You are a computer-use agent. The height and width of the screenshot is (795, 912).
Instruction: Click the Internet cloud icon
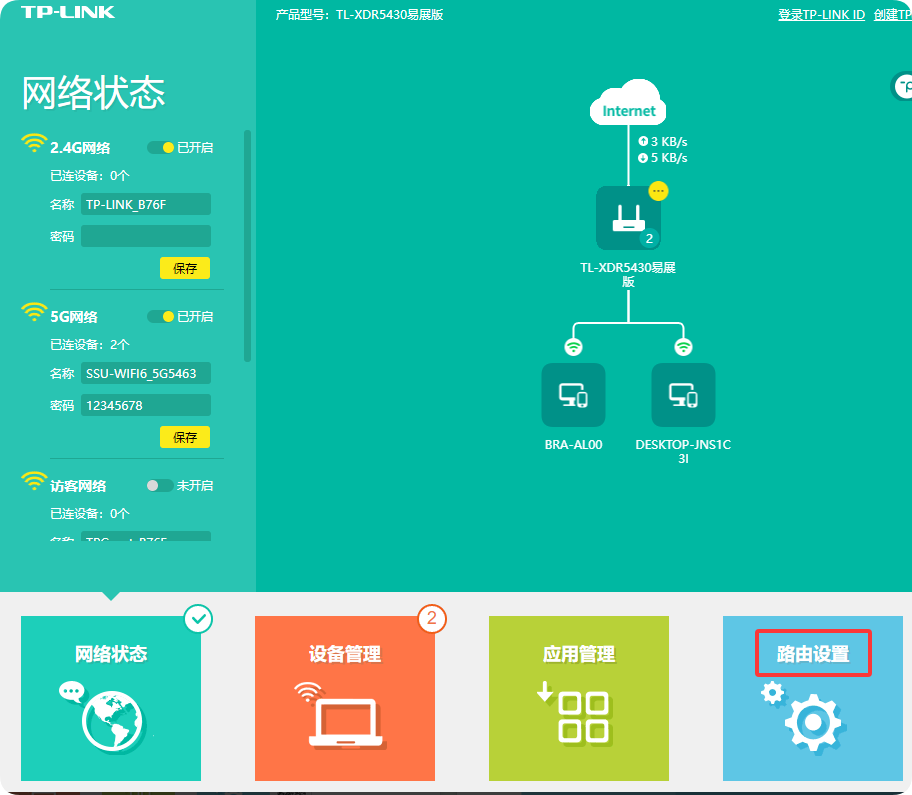click(x=629, y=106)
